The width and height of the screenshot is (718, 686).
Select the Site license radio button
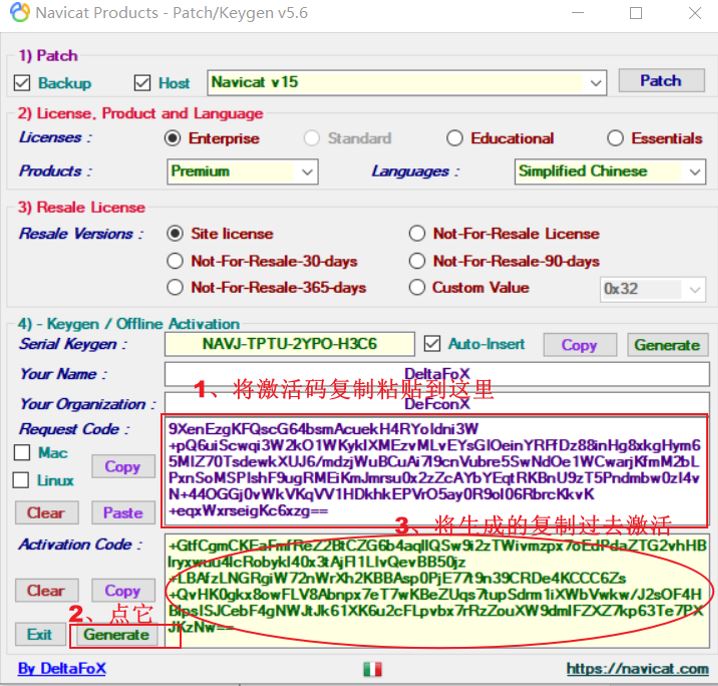[175, 234]
